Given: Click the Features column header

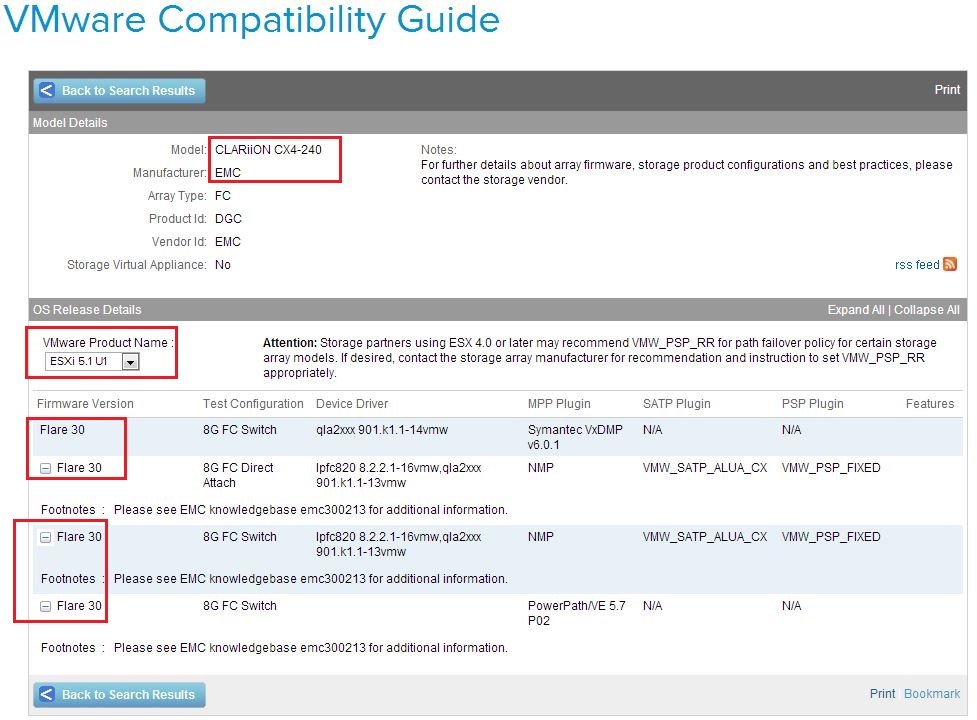Looking at the screenshot, I should [x=930, y=404].
